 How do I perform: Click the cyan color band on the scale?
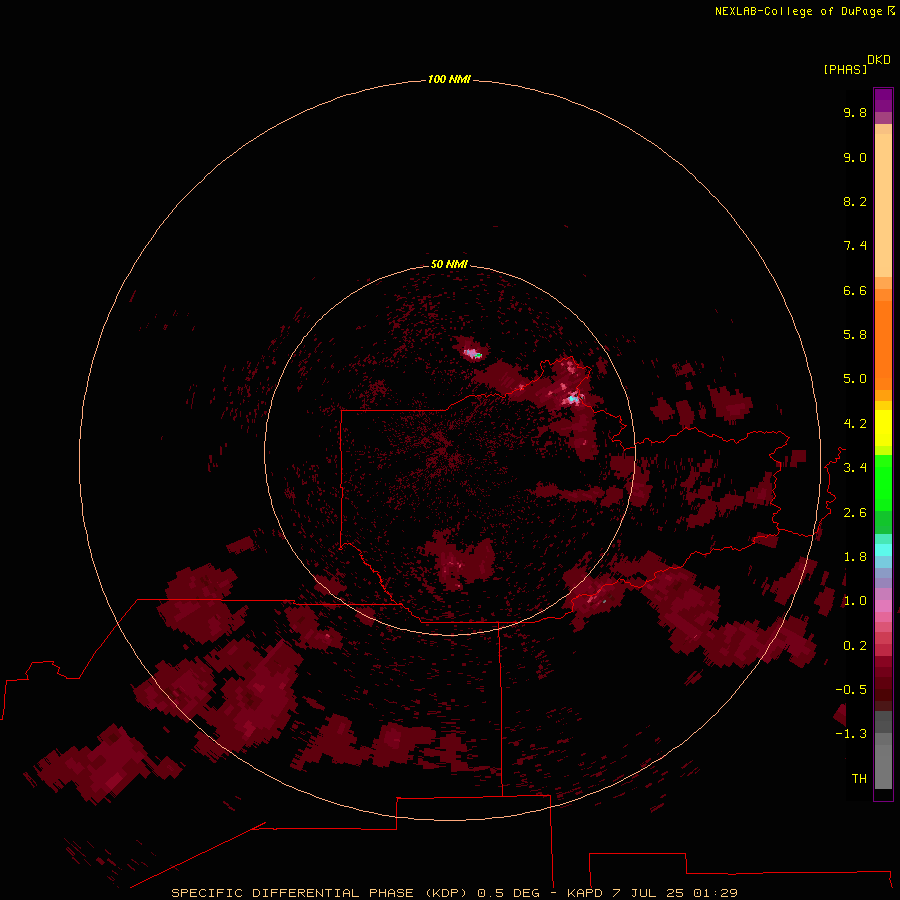pos(883,549)
